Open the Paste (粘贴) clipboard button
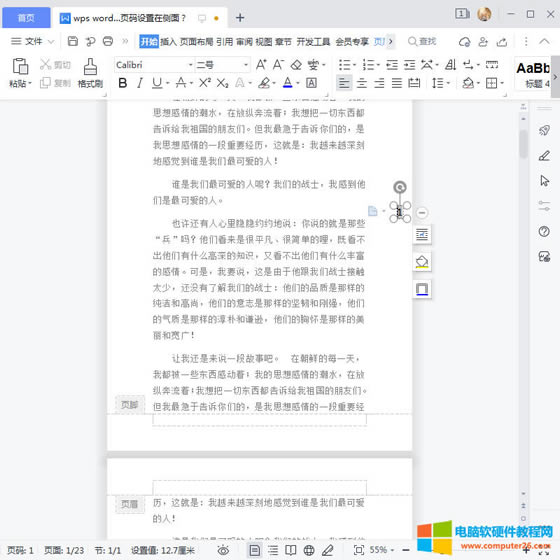The width and height of the screenshot is (560, 560). tap(20, 73)
